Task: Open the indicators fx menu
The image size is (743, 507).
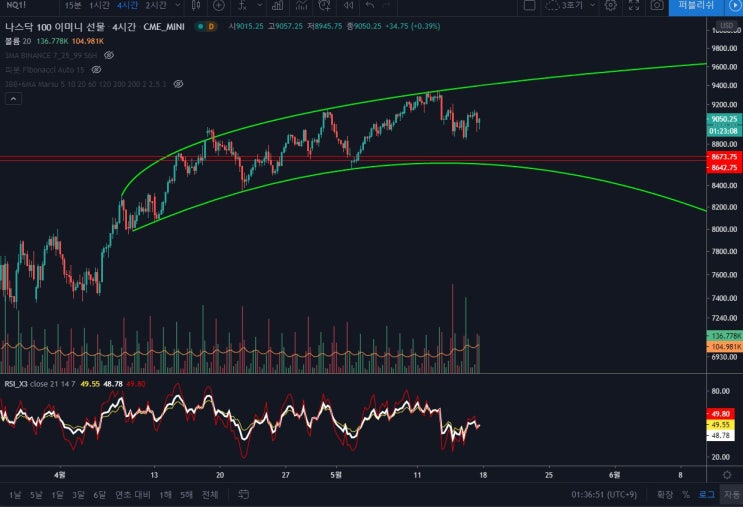Action: [242, 5]
